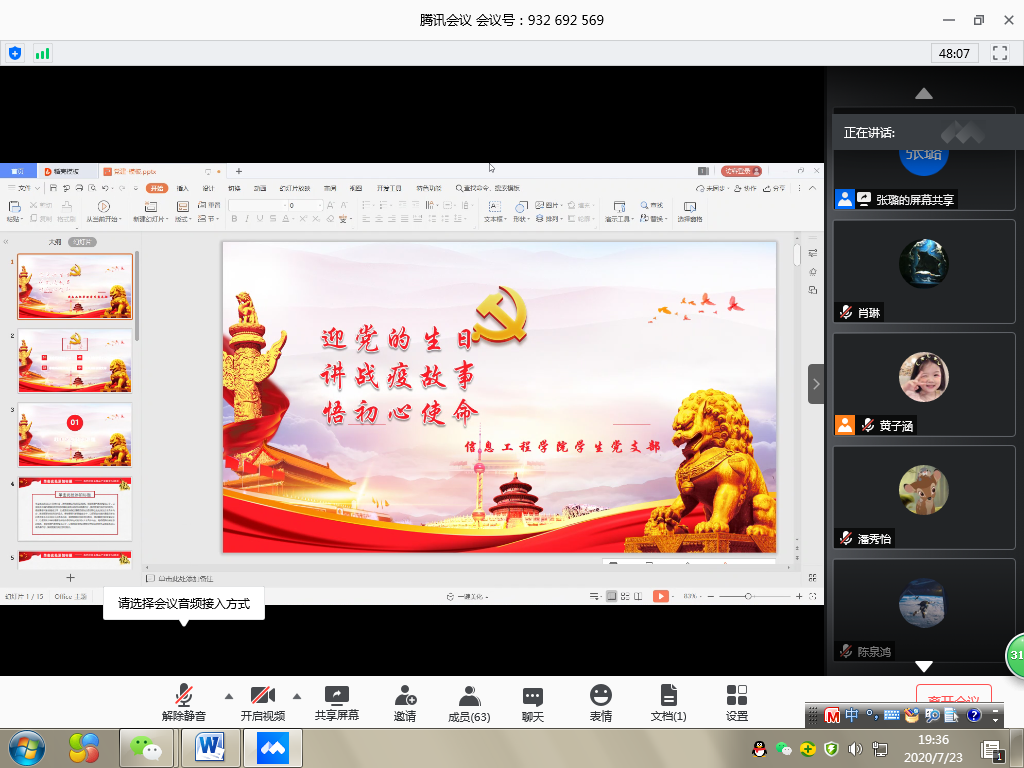Select slide 3 thumbnail with 01 circle
The height and width of the screenshot is (768, 1024).
click(75, 435)
